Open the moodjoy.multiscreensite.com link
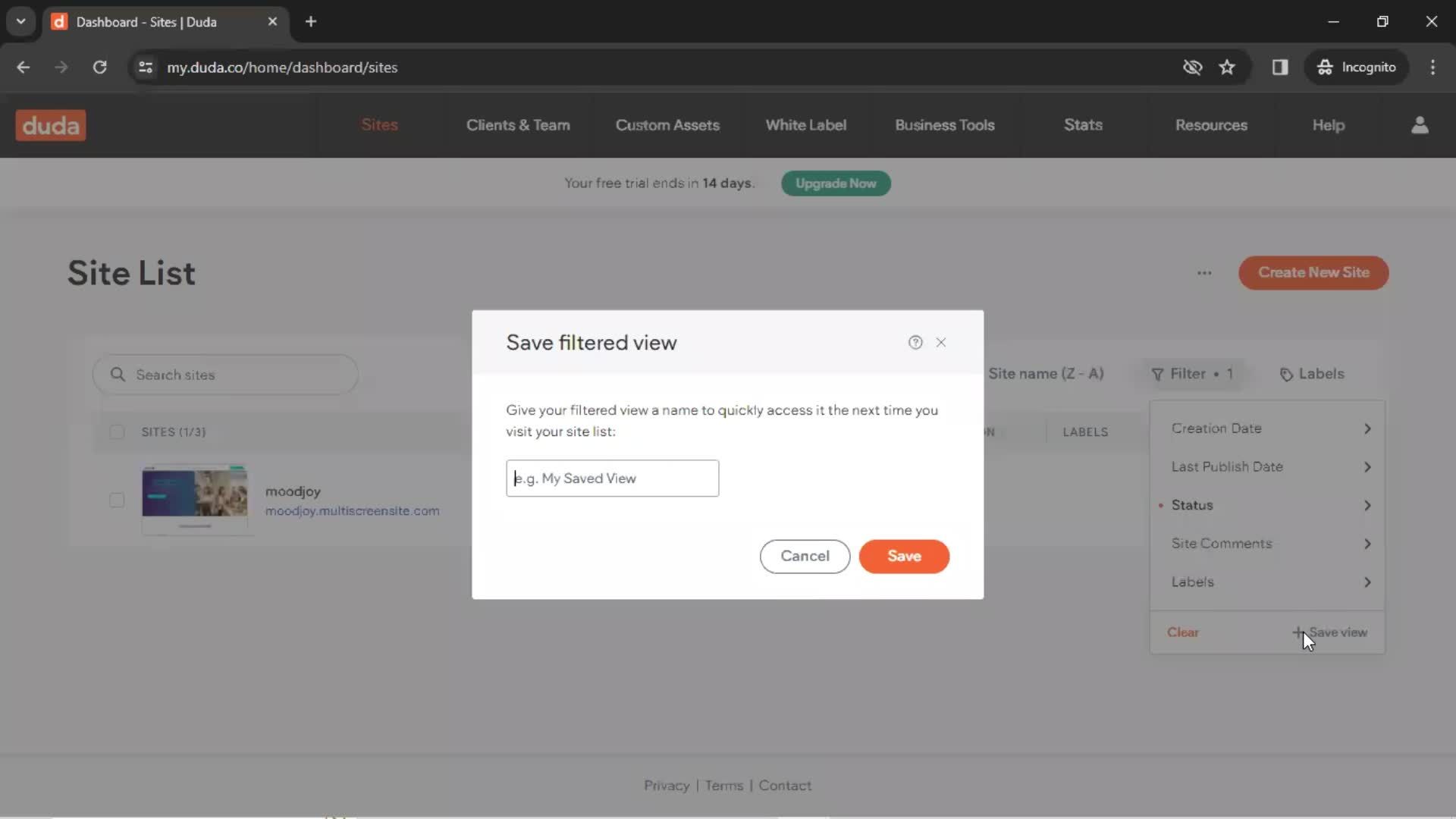Screen dimensions: 1456x819 pyautogui.click(x=352, y=511)
